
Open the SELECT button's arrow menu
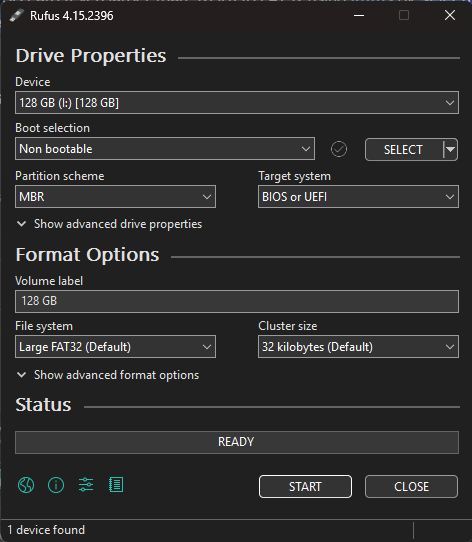(450, 150)
